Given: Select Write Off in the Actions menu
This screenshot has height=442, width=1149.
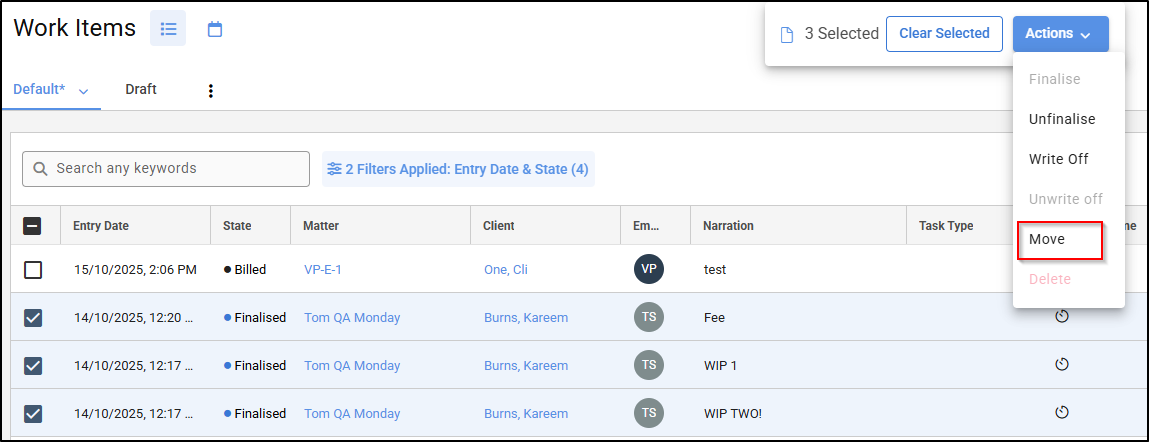Looking at the screenshot, I should [x=1058, y=159].
